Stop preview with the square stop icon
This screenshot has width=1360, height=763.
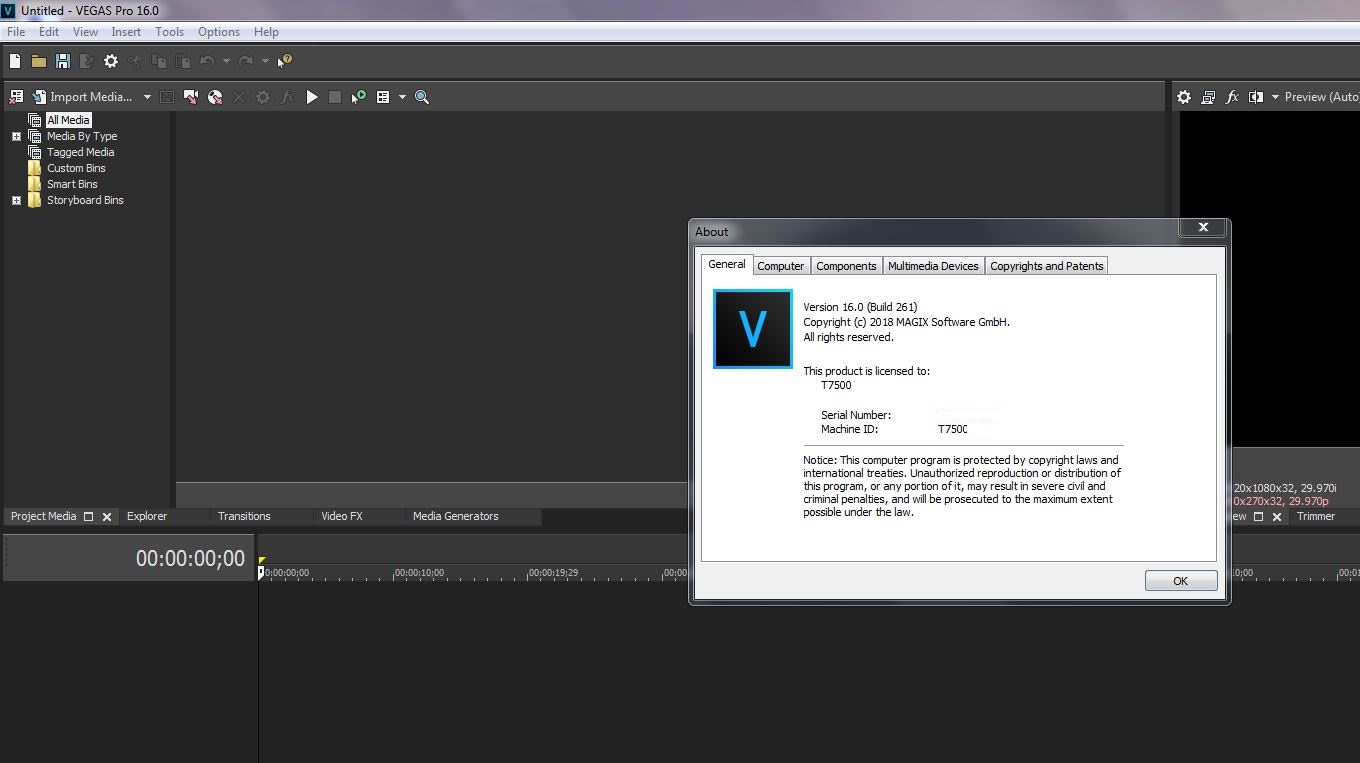click(335, 97)
